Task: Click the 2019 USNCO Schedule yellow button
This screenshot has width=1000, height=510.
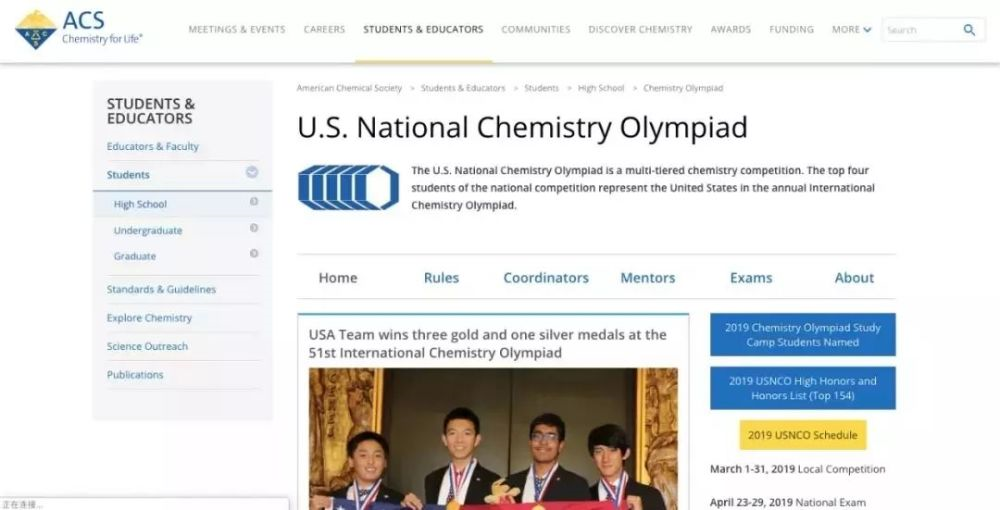Action: click(803, 435)
